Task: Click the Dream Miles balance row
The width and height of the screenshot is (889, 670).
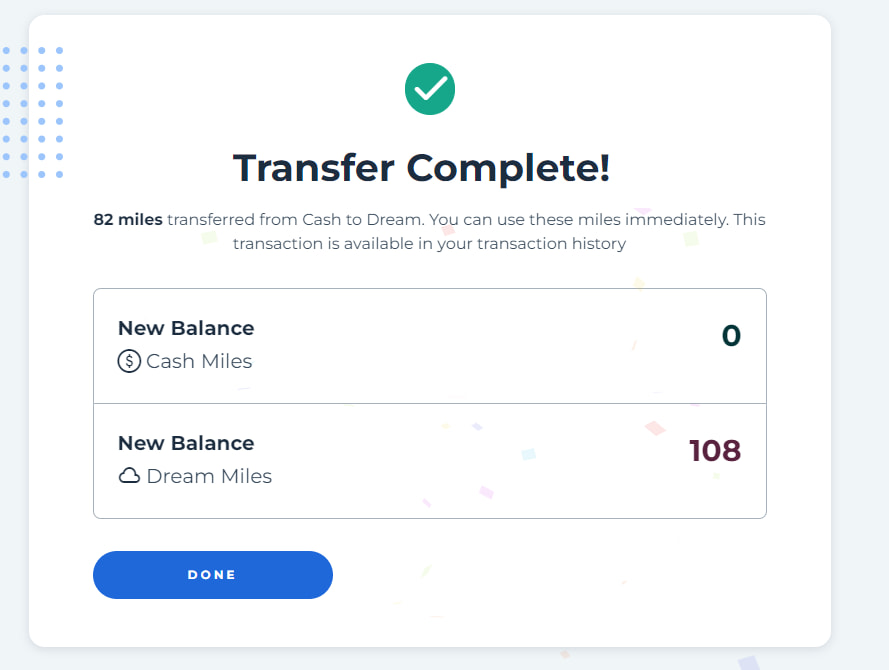Action: (430, 460)
